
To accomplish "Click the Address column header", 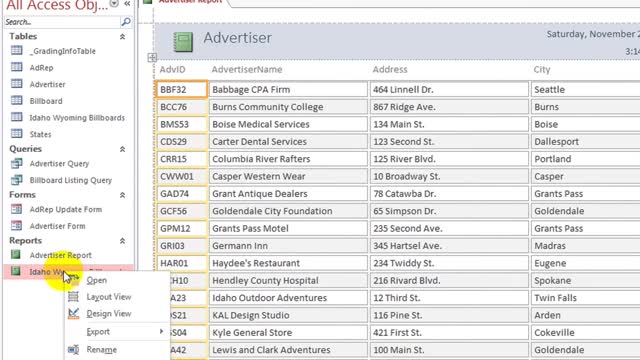I will (x=390, y=69).
